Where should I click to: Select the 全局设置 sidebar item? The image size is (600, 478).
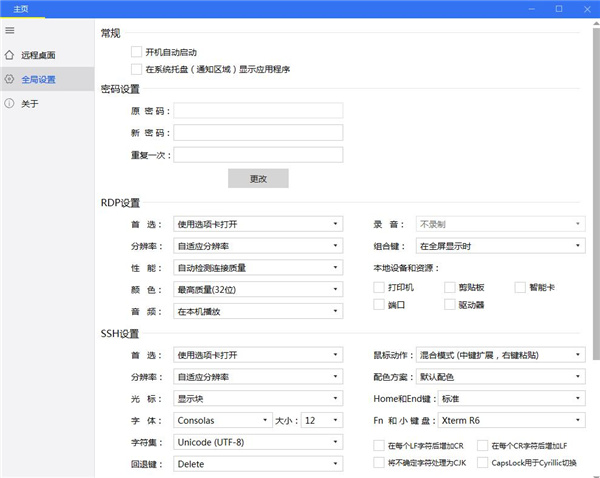pos(47,79)
